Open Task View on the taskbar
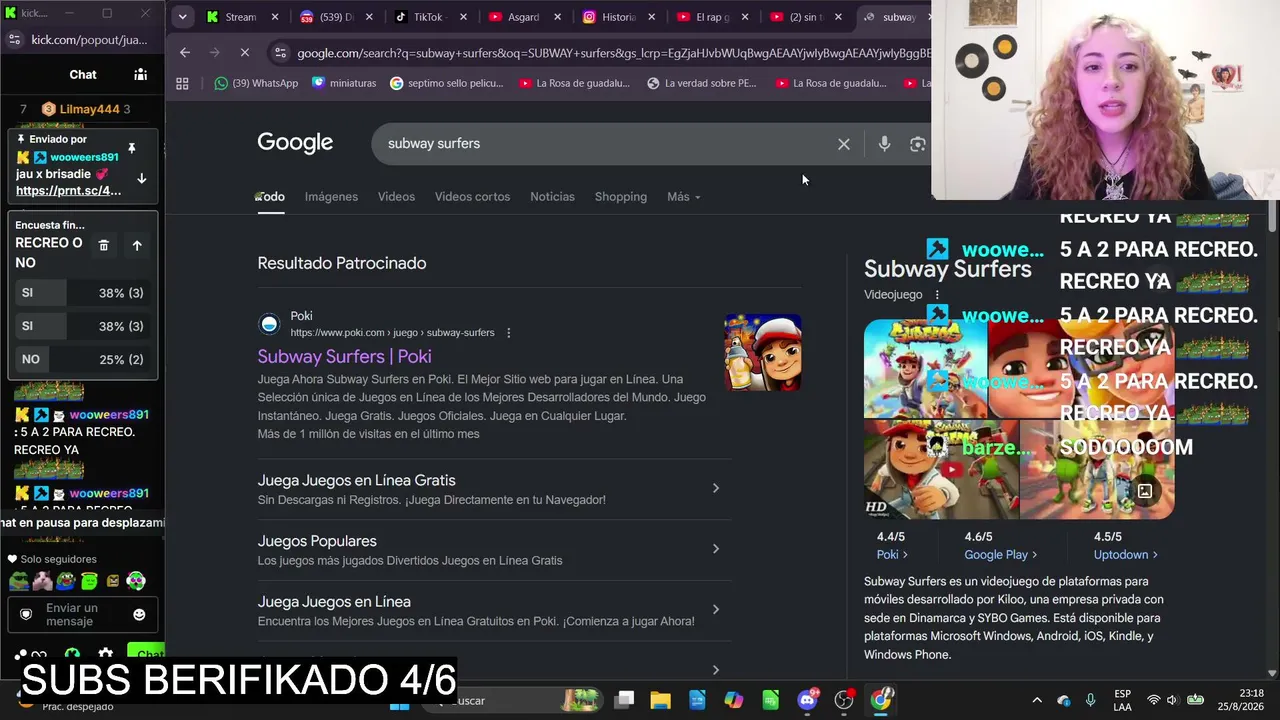Viewport: 1280px width, 720px height. pyautogui.click(x=624, y=700)
